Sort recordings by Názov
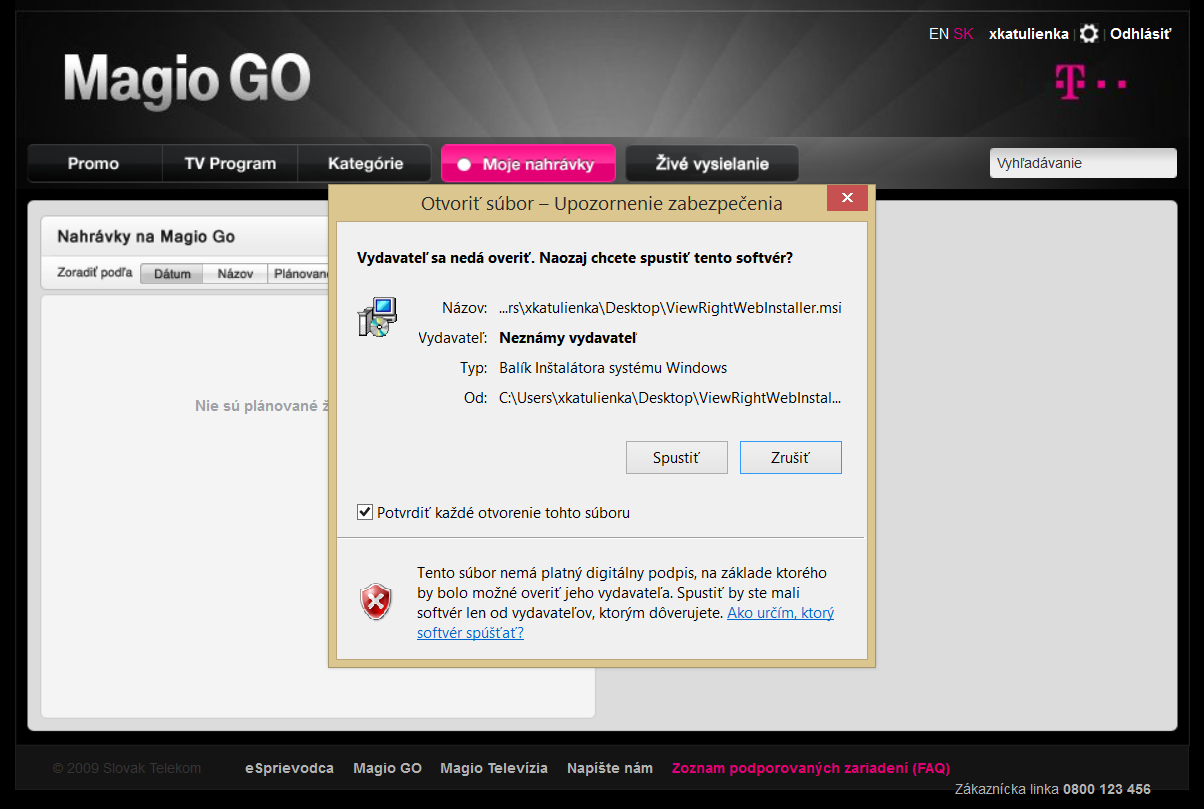The image size is (1204, 809). tap(235, 274)
